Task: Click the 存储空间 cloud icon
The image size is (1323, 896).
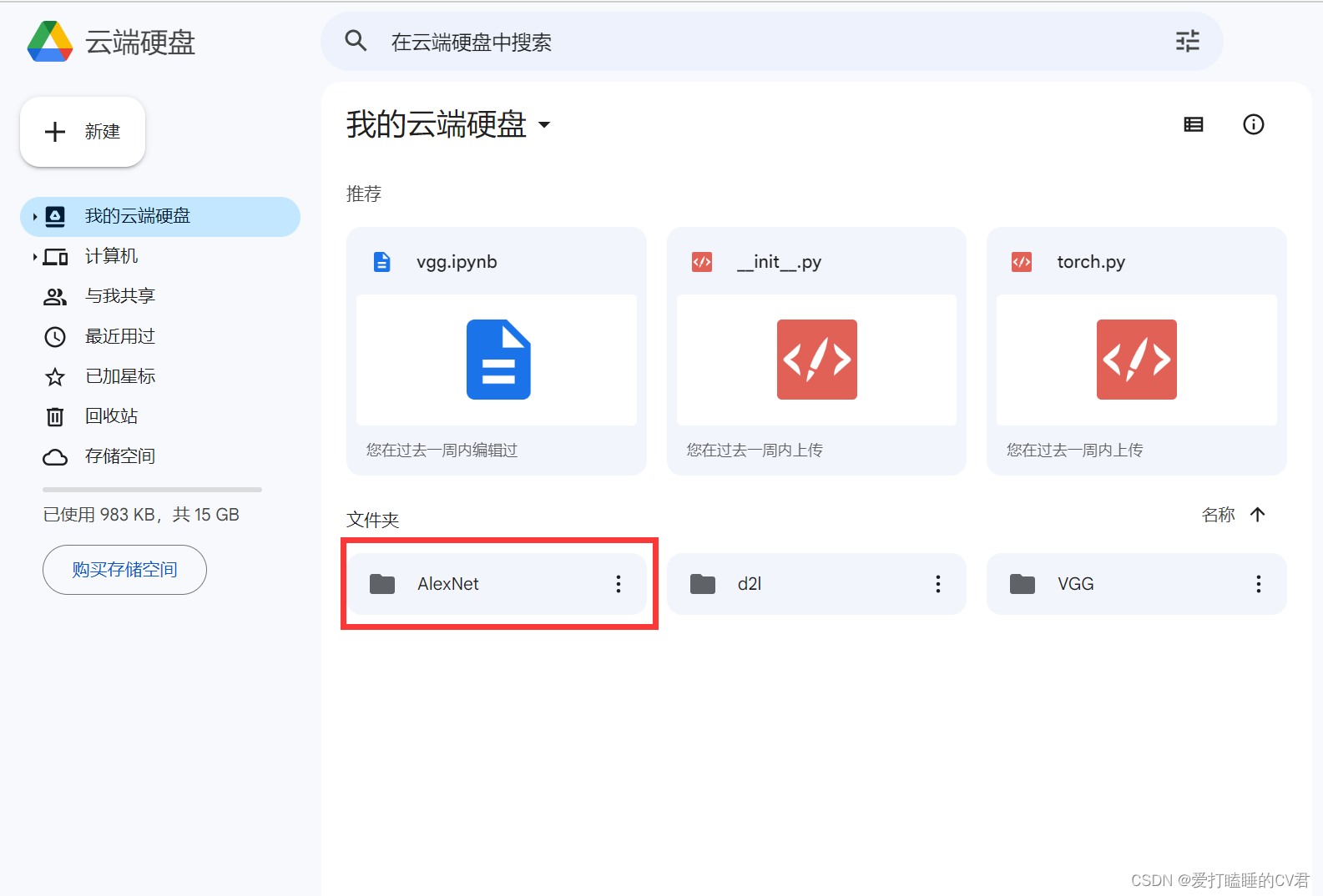Action: pos(55,457)
